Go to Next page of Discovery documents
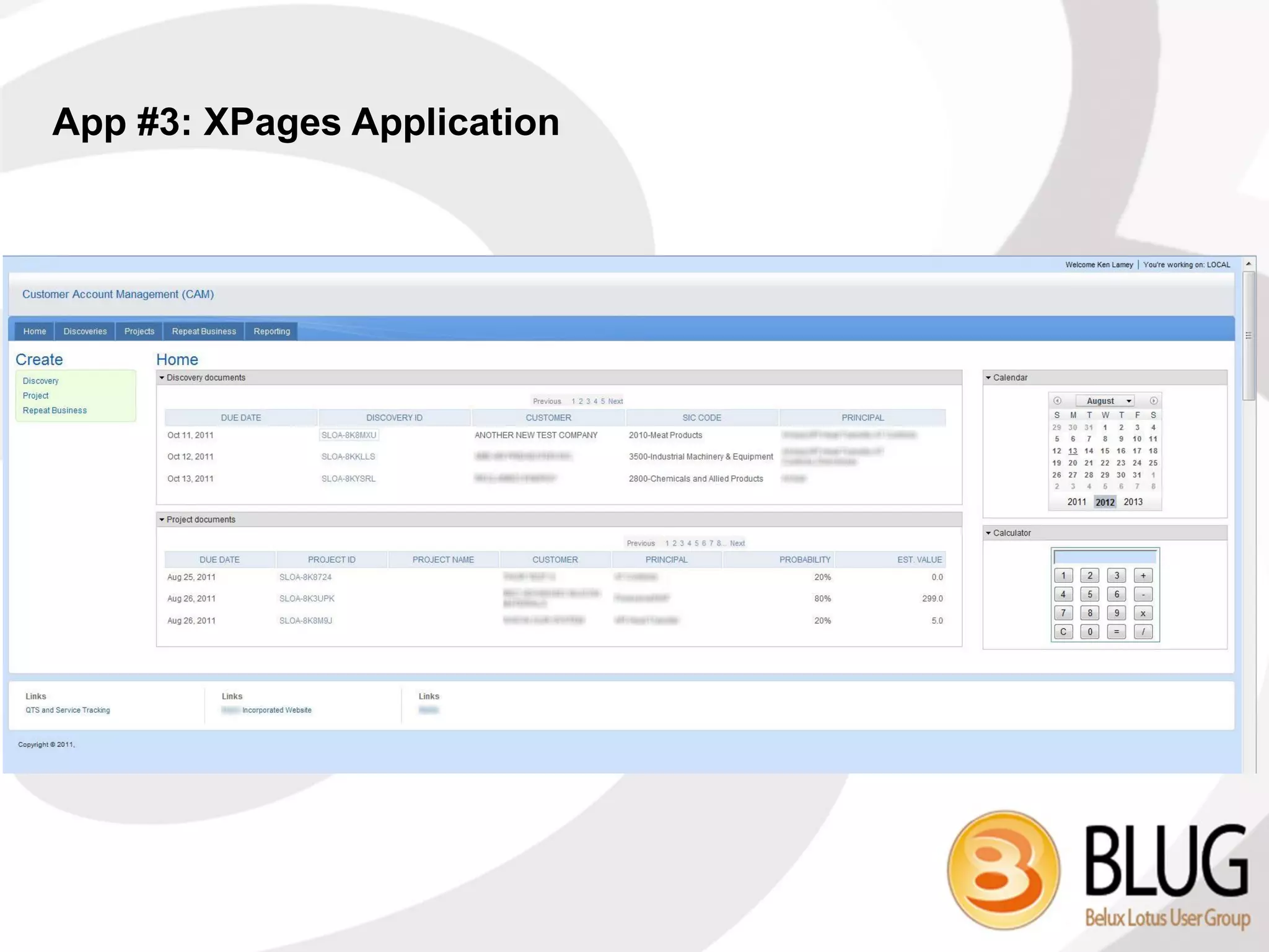 pyautogui.click(x=615, y=401)
